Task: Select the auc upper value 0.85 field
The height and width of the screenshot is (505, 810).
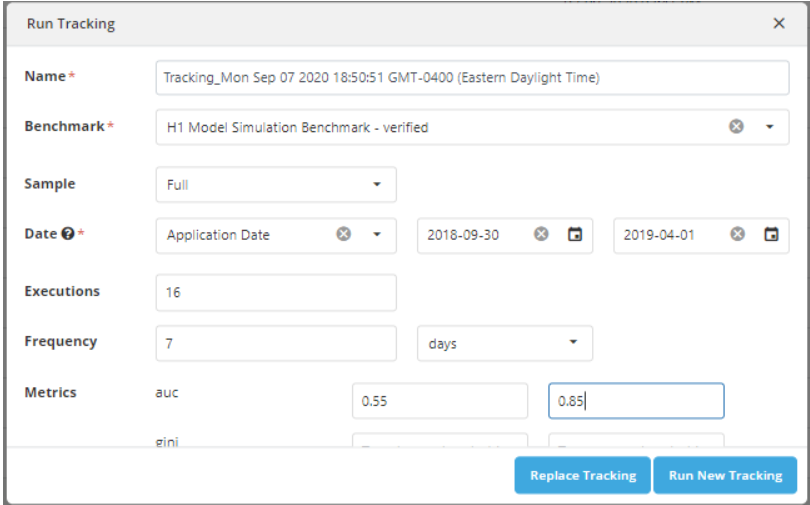Action: [x=636, y=401]
